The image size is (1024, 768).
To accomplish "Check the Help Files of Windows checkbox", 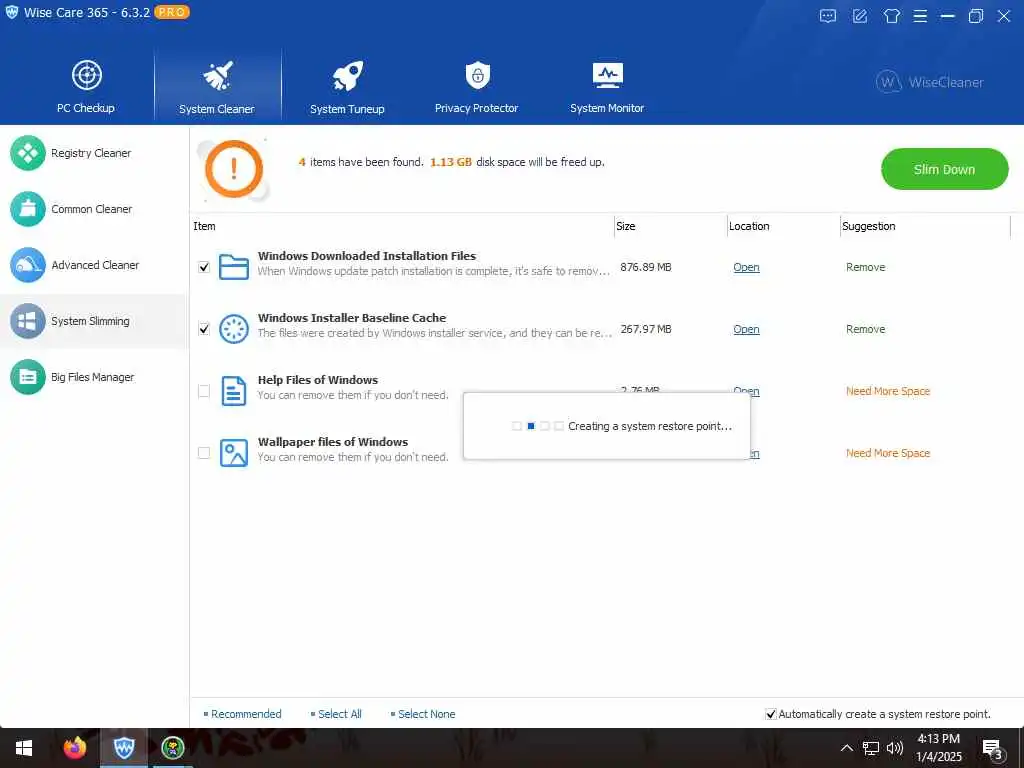I will [x=204, y=391].
